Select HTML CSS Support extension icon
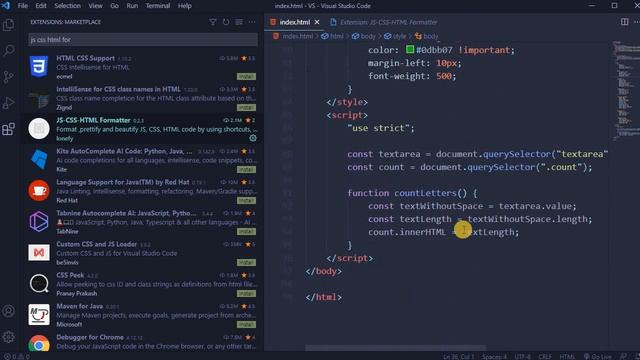Viewport: 640px width, 360px height. click(39, 67)
